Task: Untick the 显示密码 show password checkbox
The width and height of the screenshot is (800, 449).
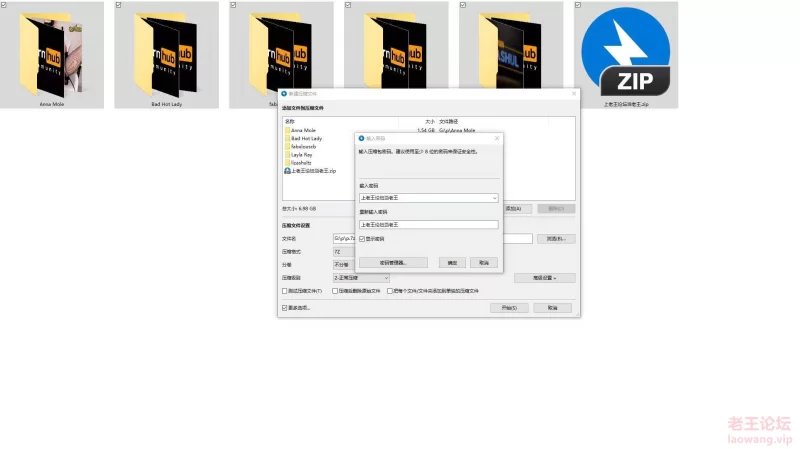Action: pyautogui.click(x=362, y=239)
